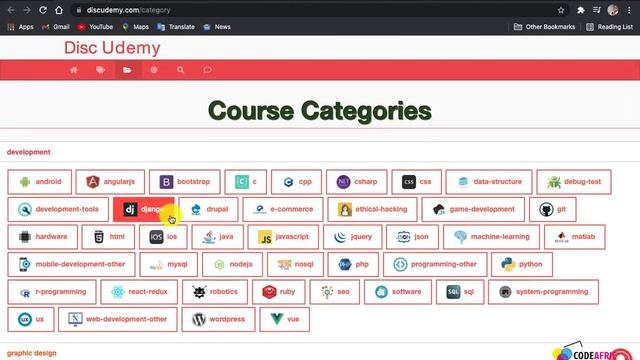Screen dimensions: 640x360
Task: Open the Reading List
Action: coord(609,27)
